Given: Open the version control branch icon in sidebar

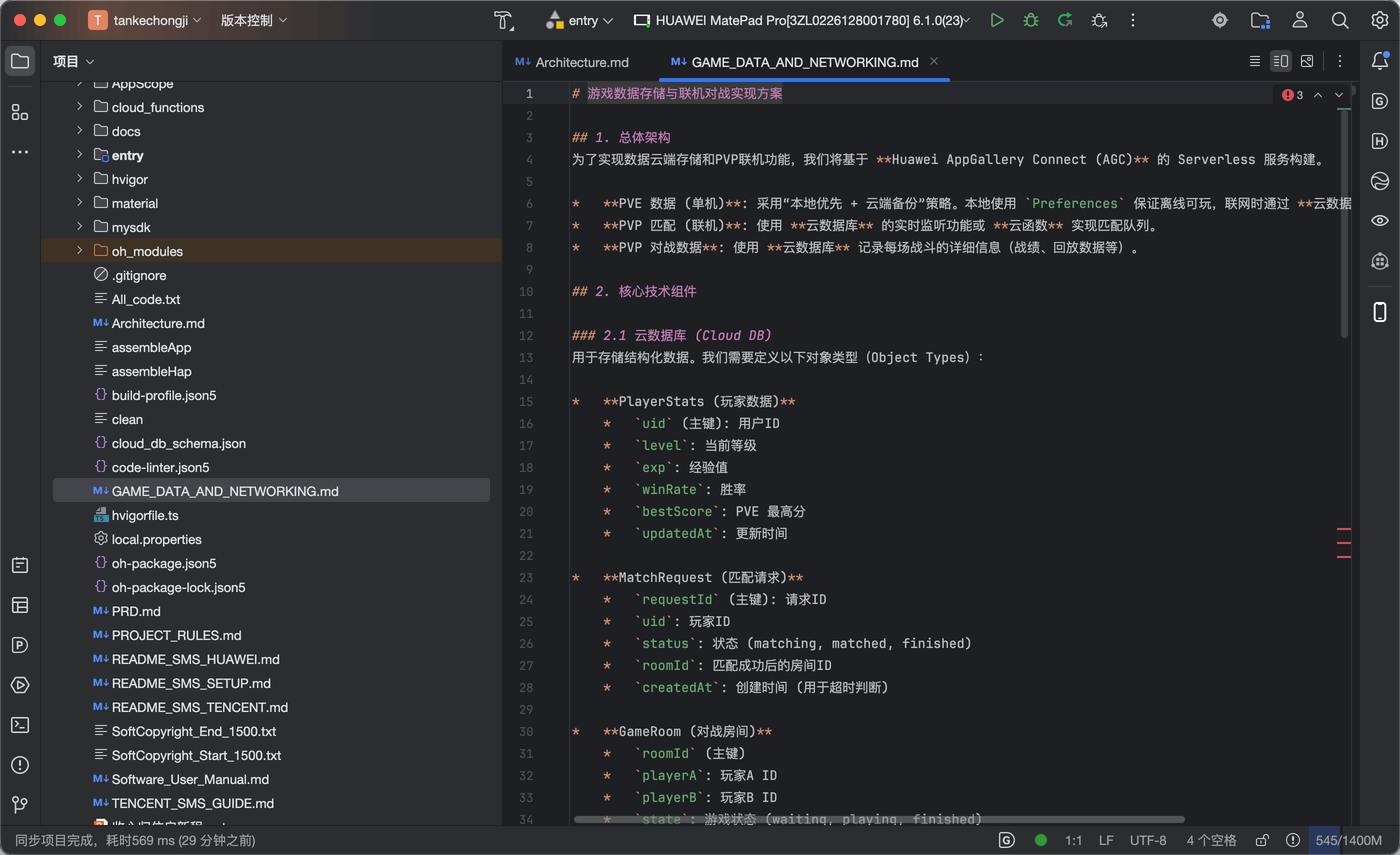Looking at the screenshot, I should coord(20,804).
